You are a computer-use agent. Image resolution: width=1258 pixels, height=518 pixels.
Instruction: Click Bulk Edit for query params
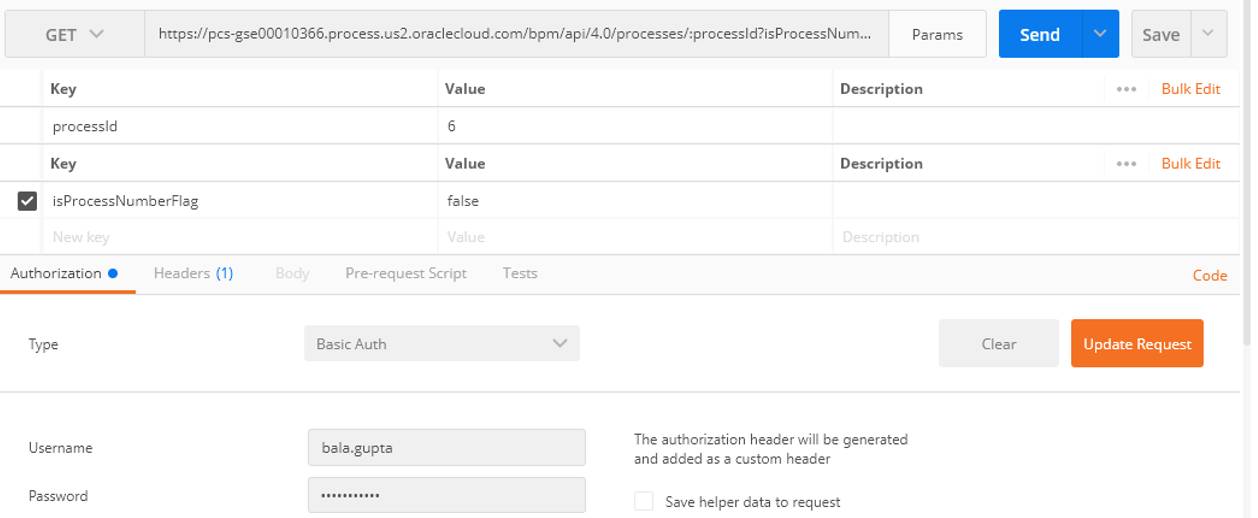[x=1190, y=164]
